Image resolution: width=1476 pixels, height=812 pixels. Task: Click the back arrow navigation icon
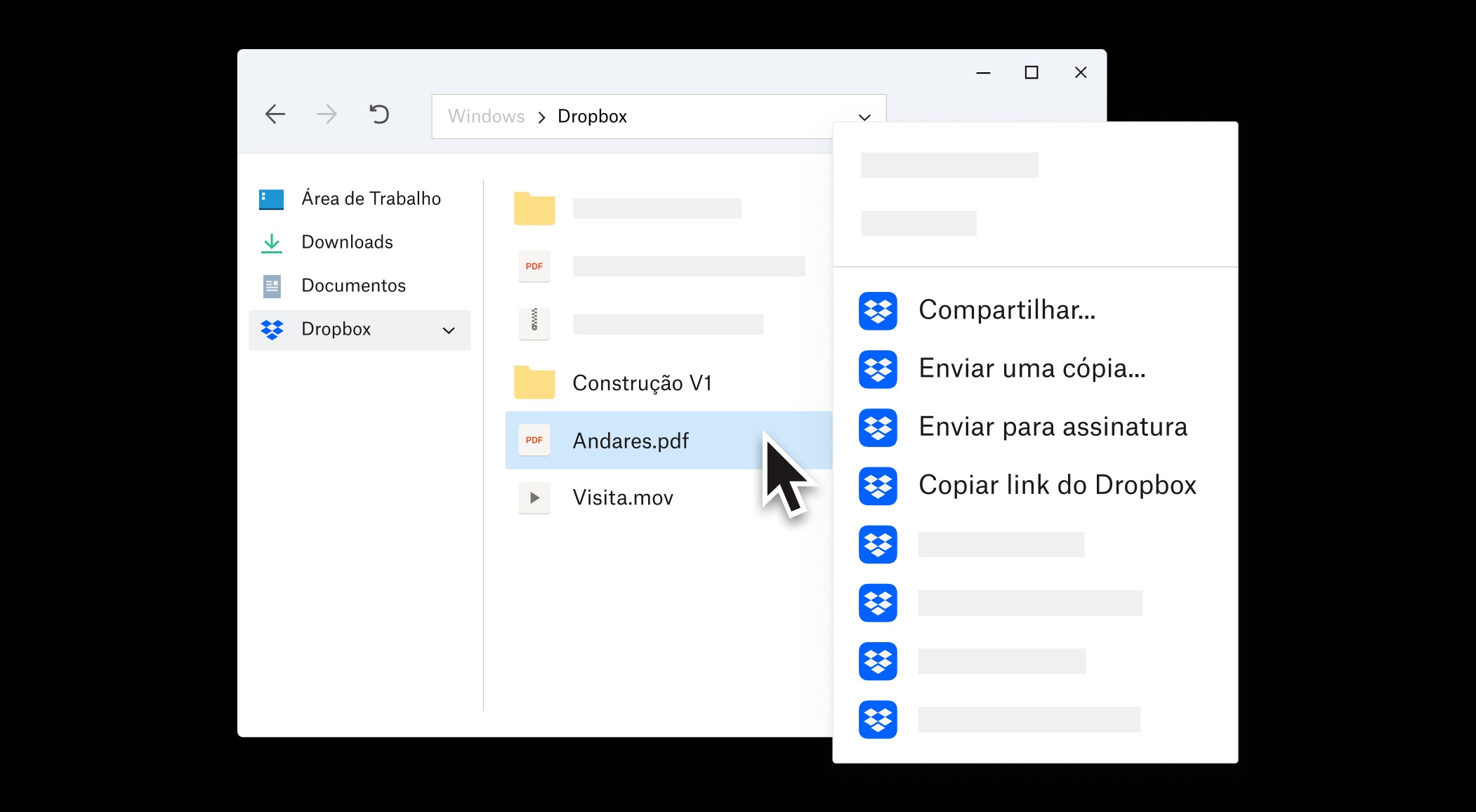[275, 114]
